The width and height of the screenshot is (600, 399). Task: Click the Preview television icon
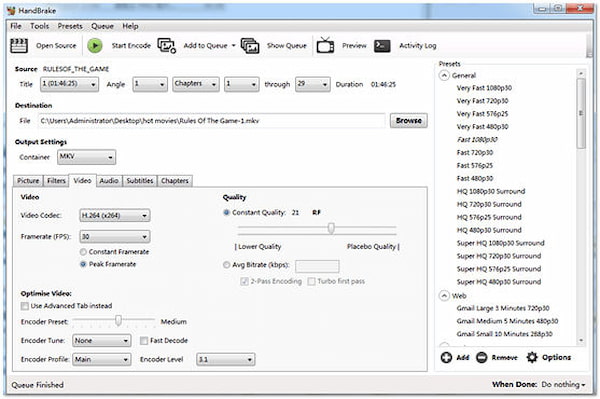pos(325,45)
